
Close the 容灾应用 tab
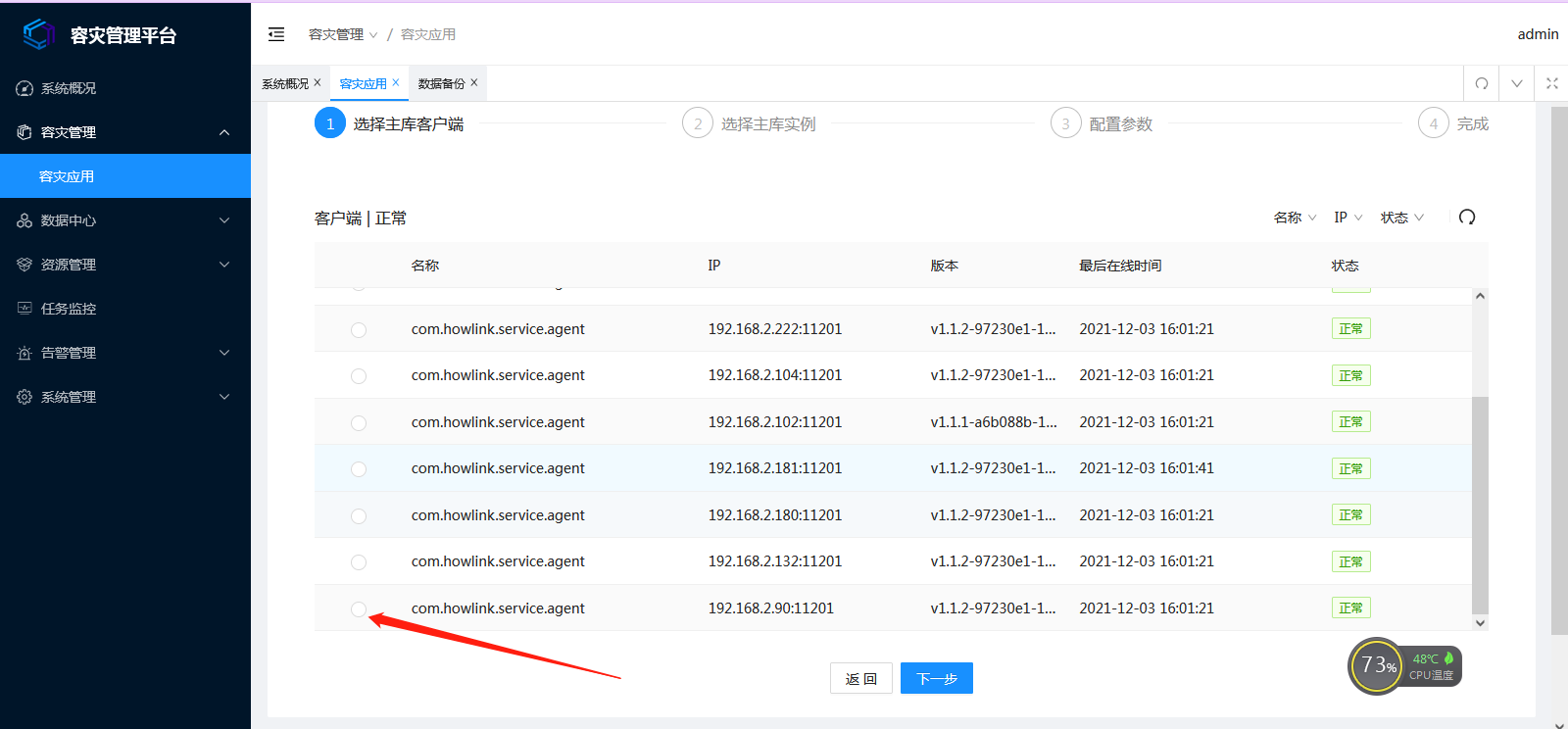[396, 83]
